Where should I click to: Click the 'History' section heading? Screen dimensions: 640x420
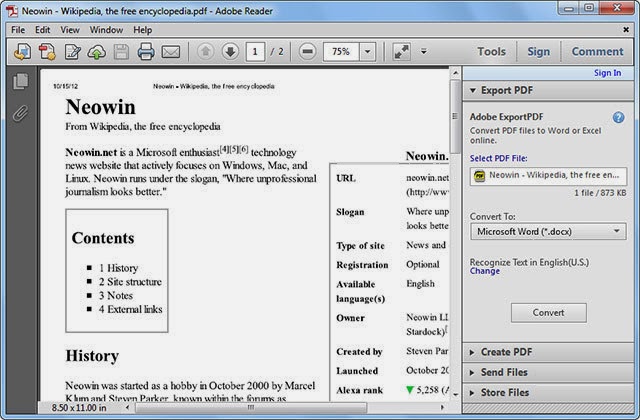[92, 356]
